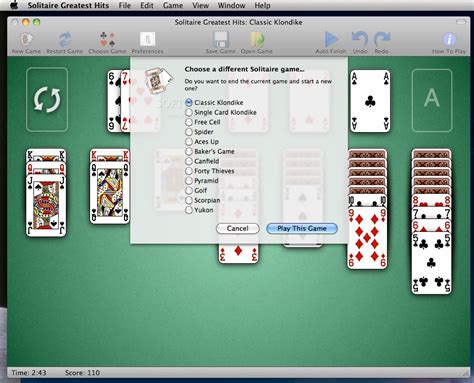Click the Open Game toolbar icon
Image resolution: width=474 pixels, height=383 pixels.
pos(257,39)
